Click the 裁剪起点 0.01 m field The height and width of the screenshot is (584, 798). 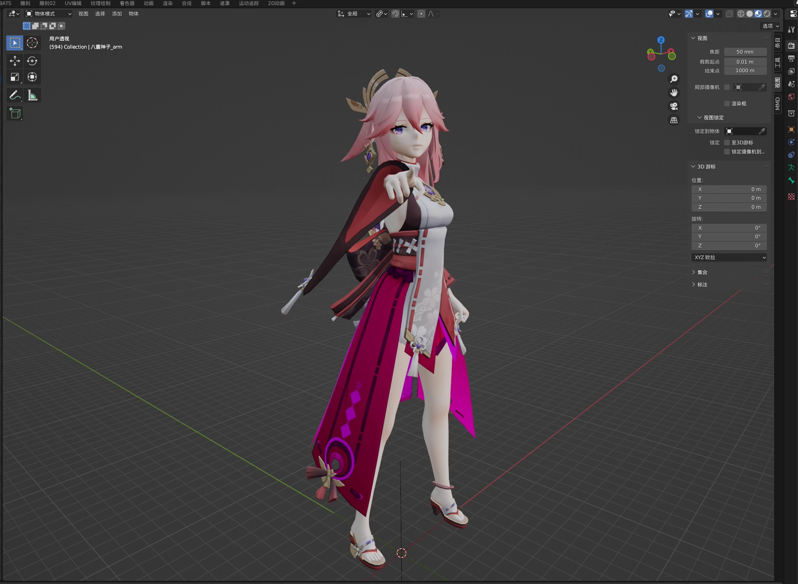[745, 62]
